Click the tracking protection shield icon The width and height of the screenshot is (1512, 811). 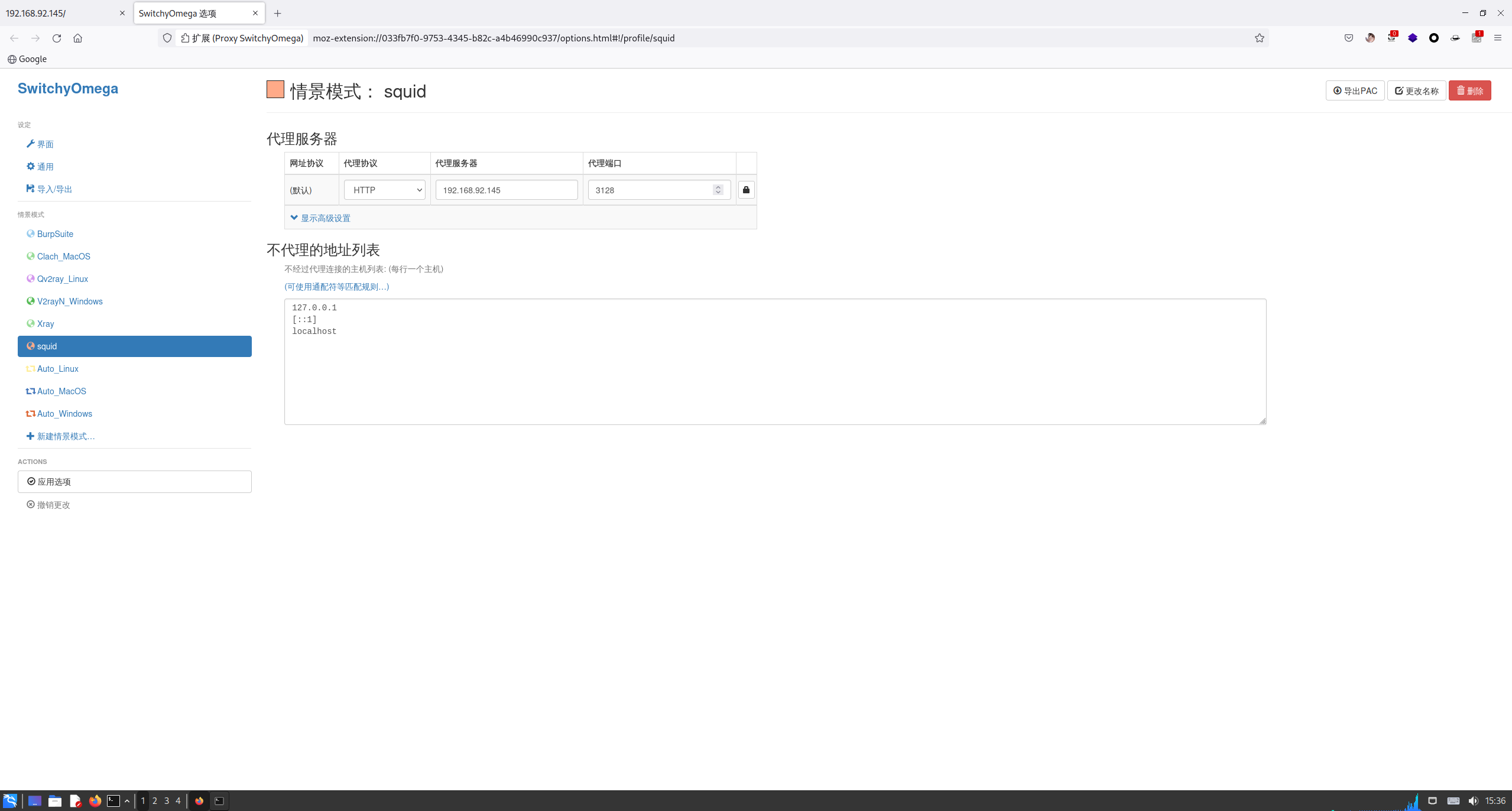pos(167,38)
